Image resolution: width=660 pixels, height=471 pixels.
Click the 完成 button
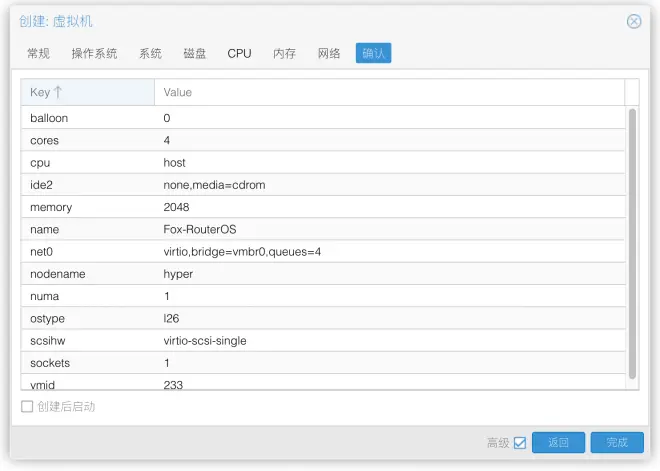tap(617, 442)
